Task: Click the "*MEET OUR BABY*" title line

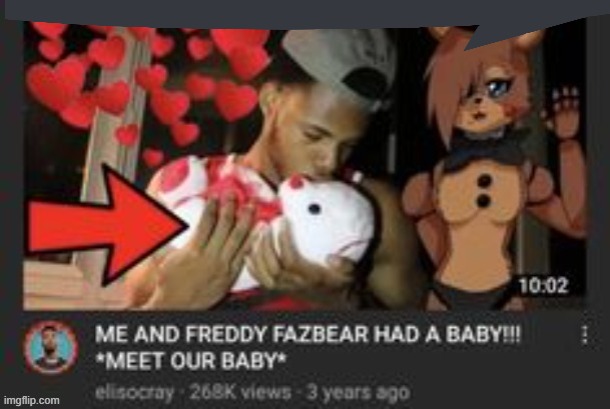Action: click(191, 361)
